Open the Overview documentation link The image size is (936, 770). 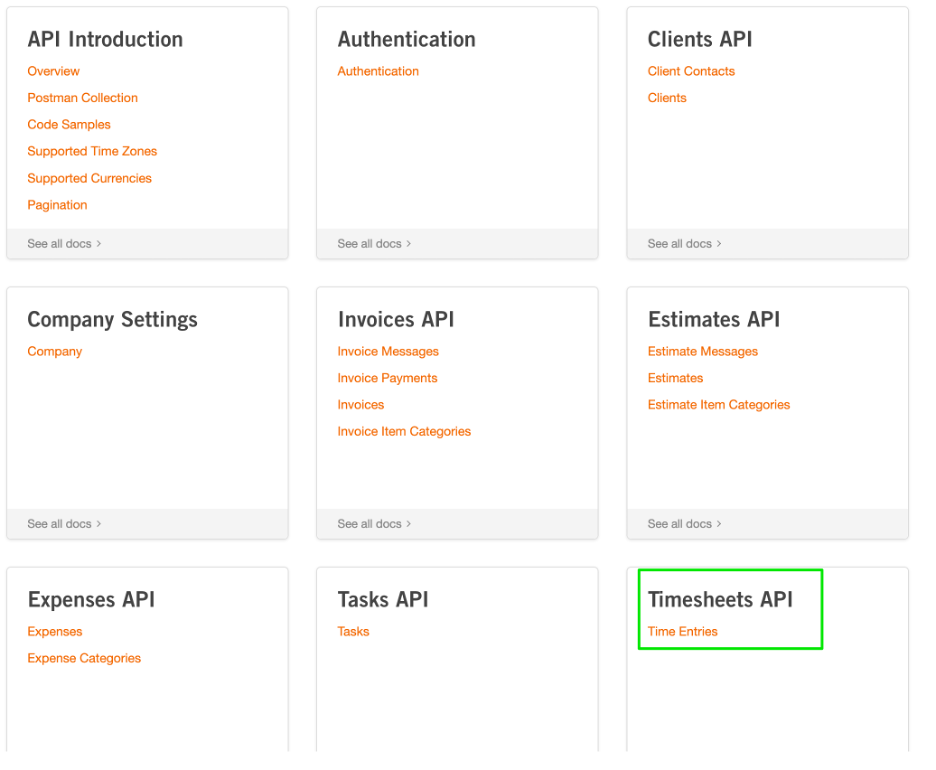53,71
